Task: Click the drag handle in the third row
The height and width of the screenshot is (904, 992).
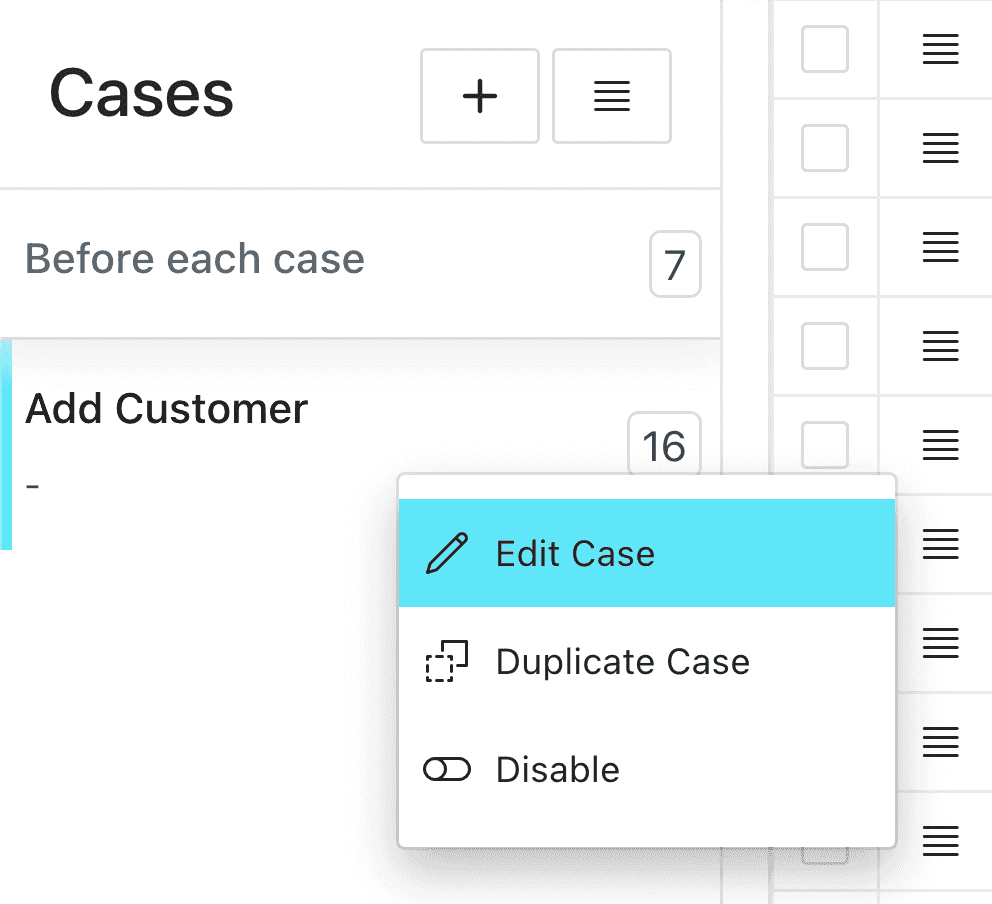Action: 940,247
